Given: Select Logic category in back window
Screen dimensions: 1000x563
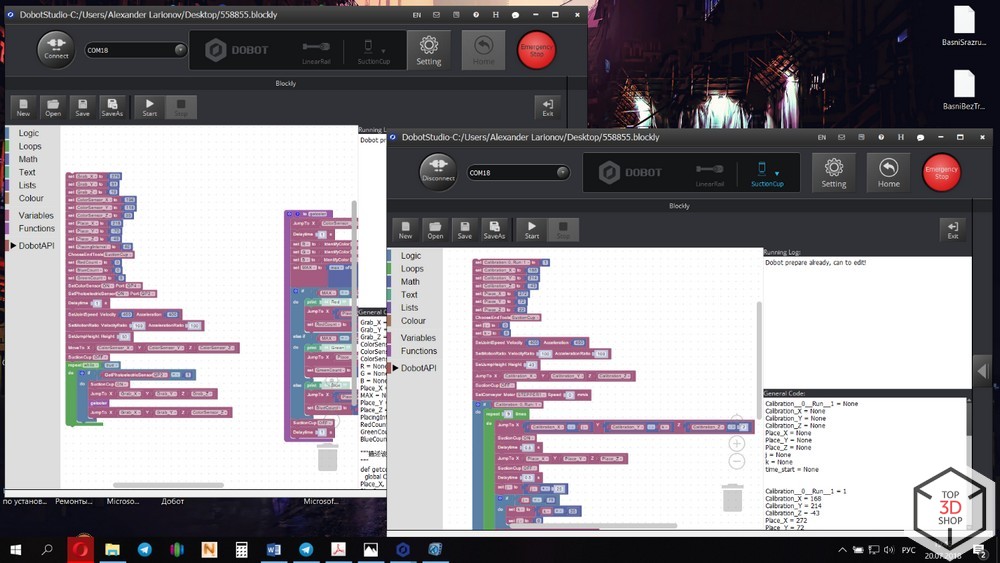Looking at the screenshot, I should 29,133.
